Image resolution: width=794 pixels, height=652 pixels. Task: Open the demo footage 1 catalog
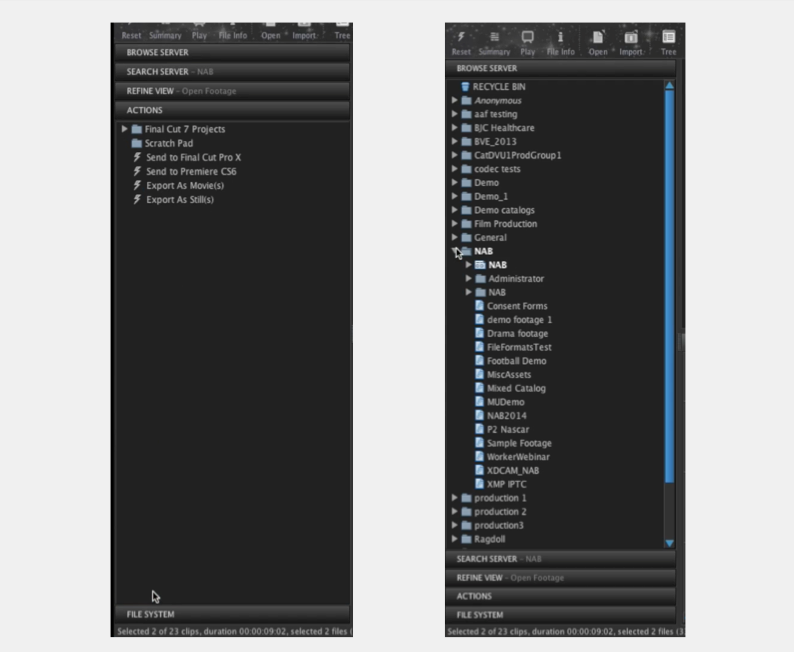[x=513, y=319]
